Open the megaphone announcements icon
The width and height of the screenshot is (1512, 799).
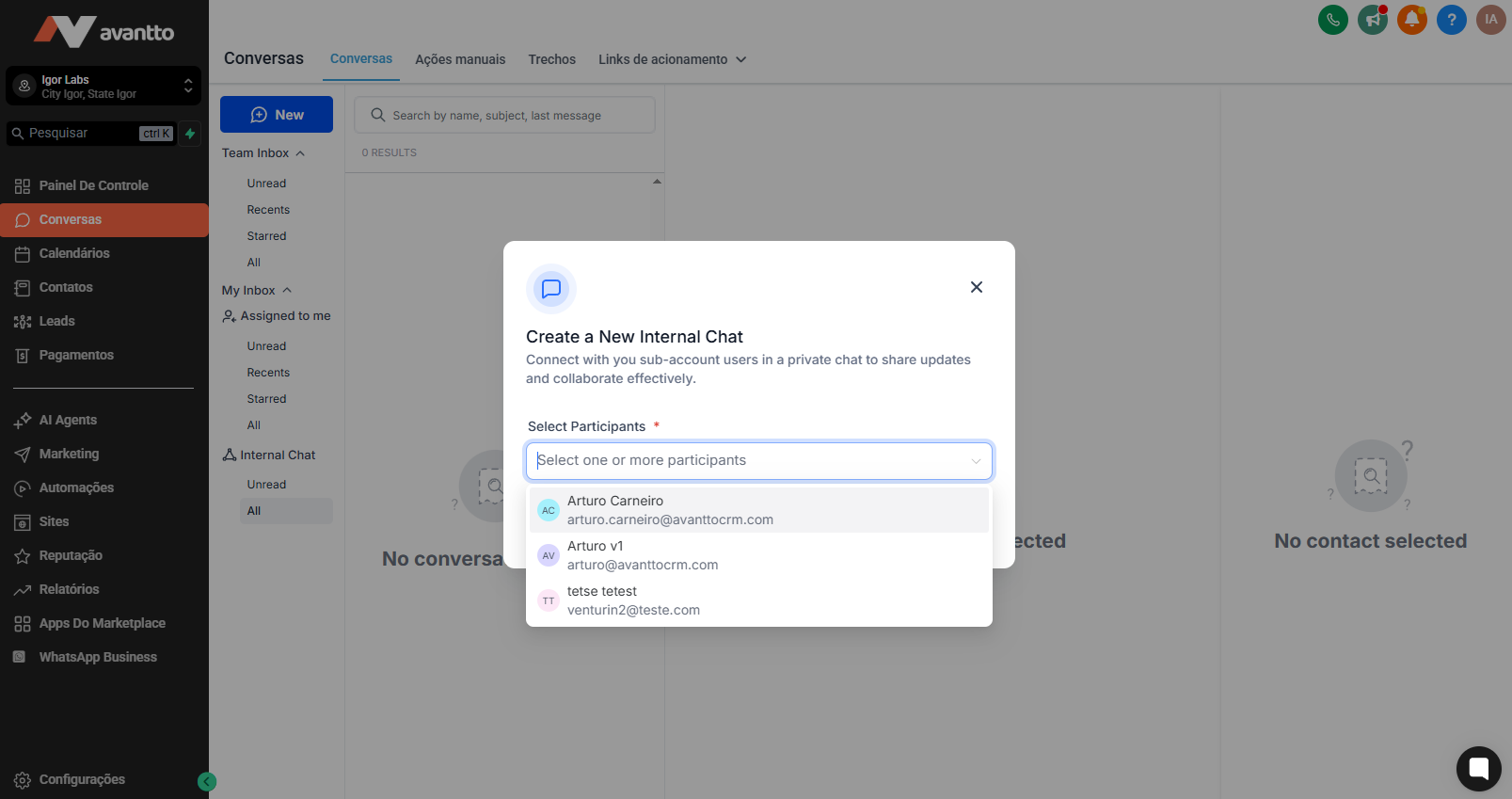1373,20
